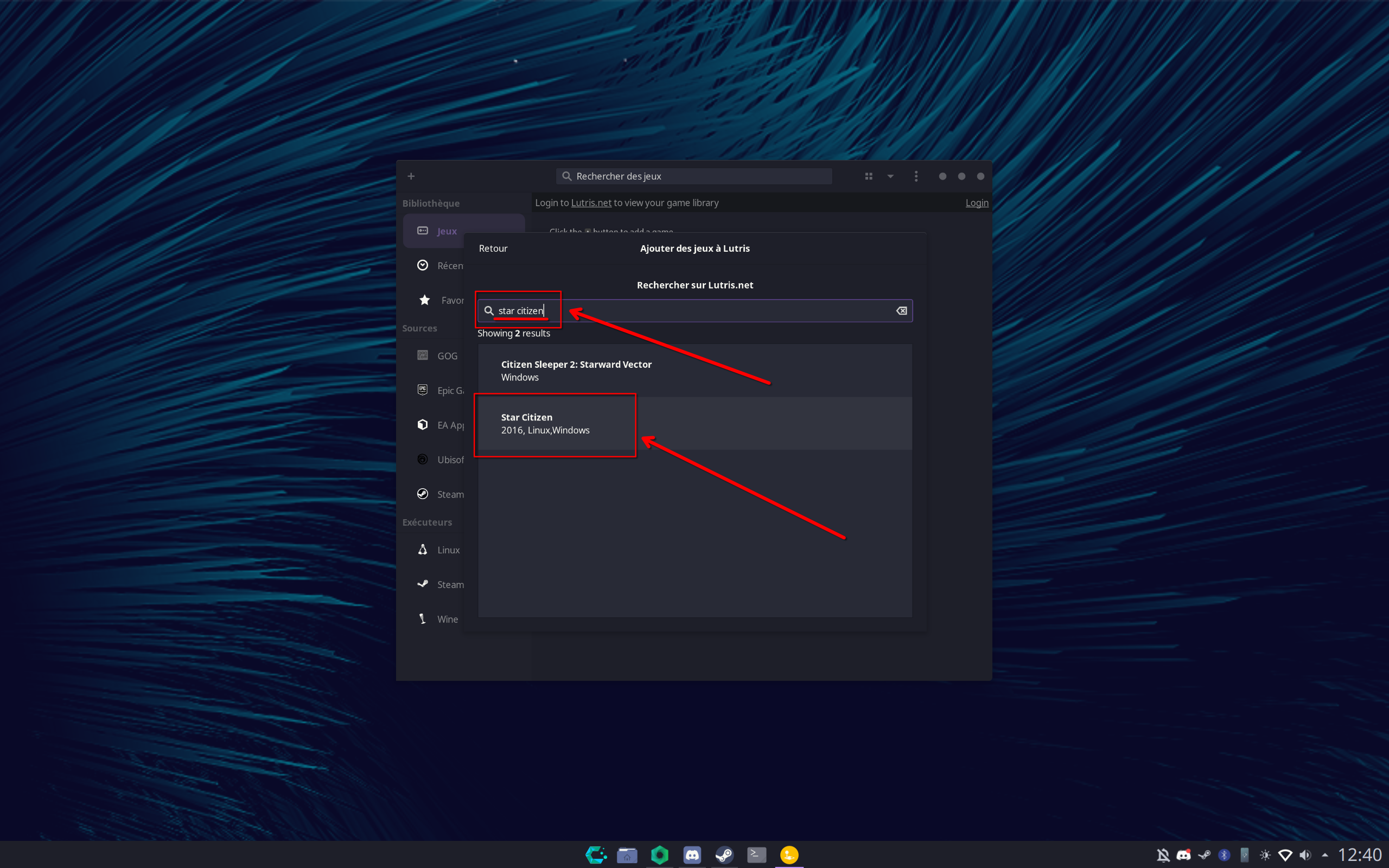Select Jeux in the library sidebar
This screenshot has width=1389, height=868.
(464, 231)
